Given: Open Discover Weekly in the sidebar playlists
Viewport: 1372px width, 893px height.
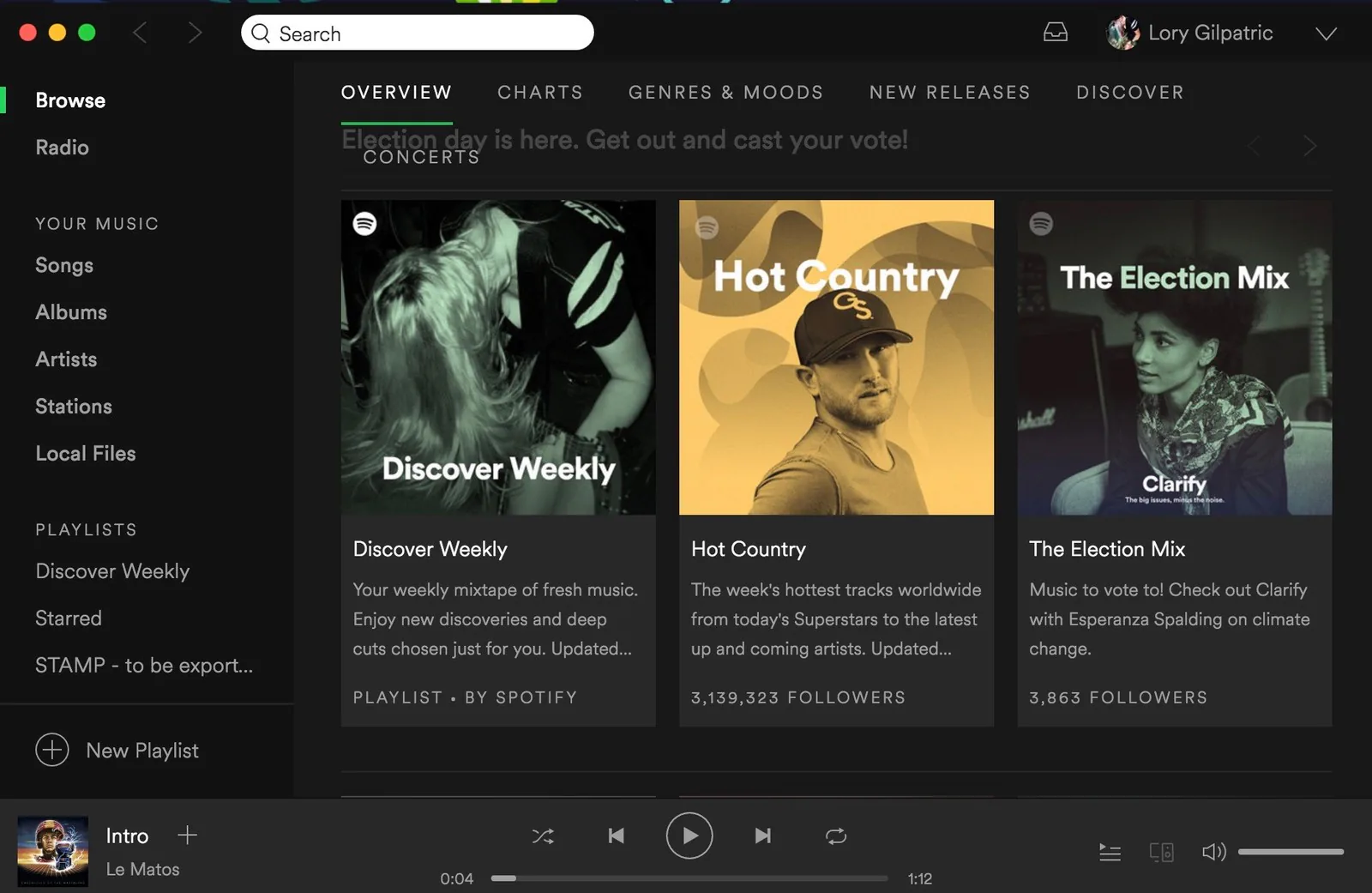Looking at the screenshot, I should 112,571.
